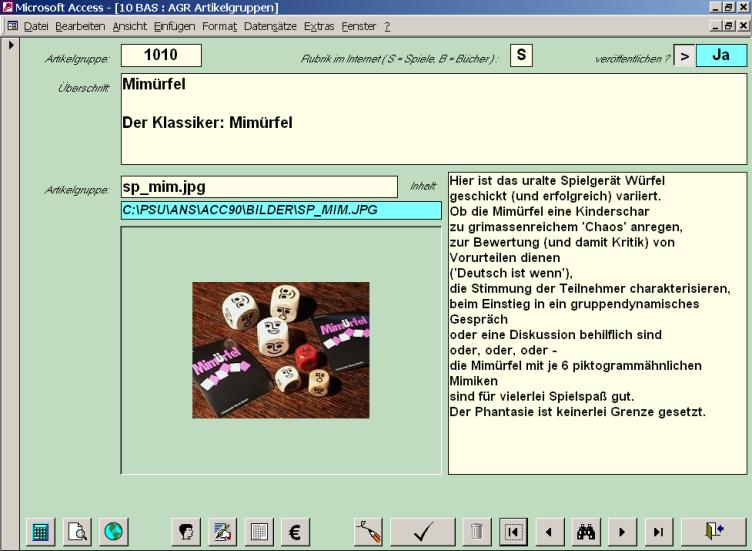
Task: Click the Euro currency icon
Action: 295,532
